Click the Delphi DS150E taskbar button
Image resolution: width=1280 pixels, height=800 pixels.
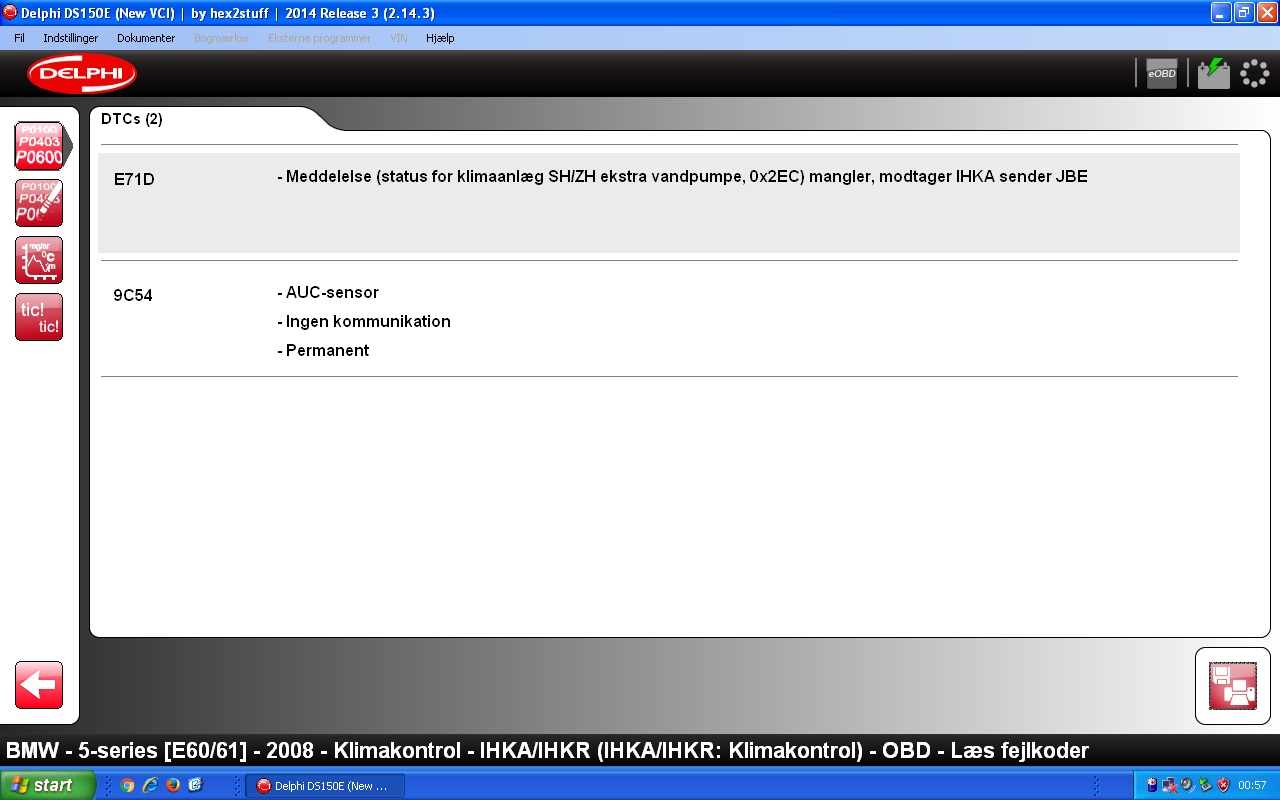pyautogui.click(x=325, y=786)
